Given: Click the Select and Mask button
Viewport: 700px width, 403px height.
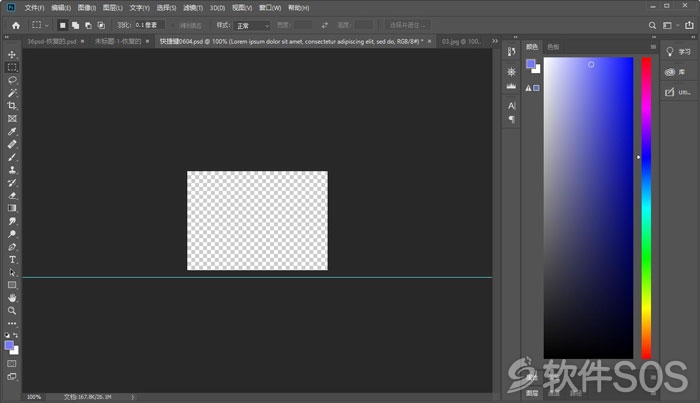Looking at the screenshot, I should (407, 25).
